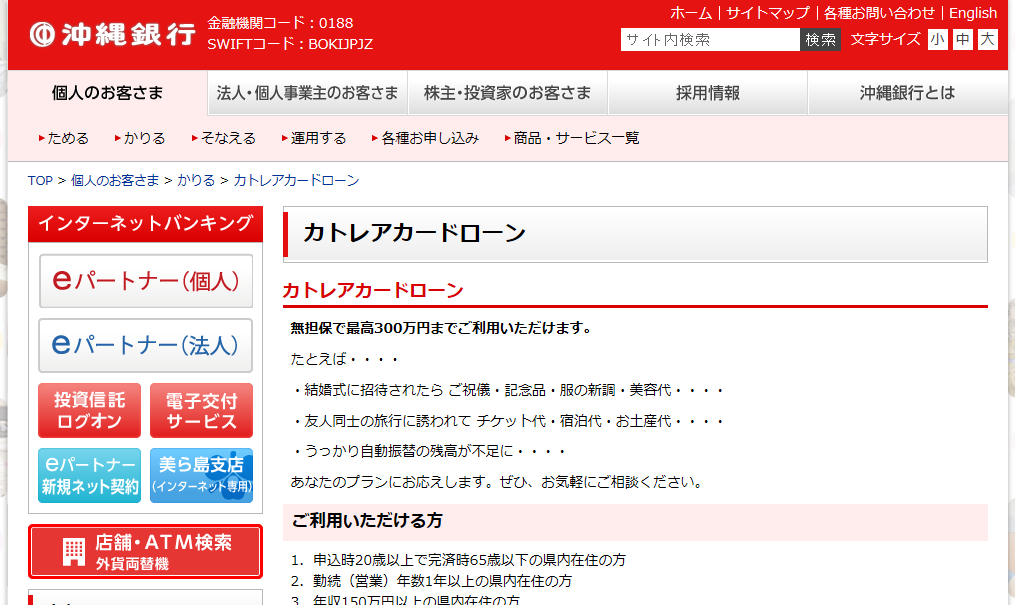Click the 結婚式に招待されたら bullet line

pos(507,390)
